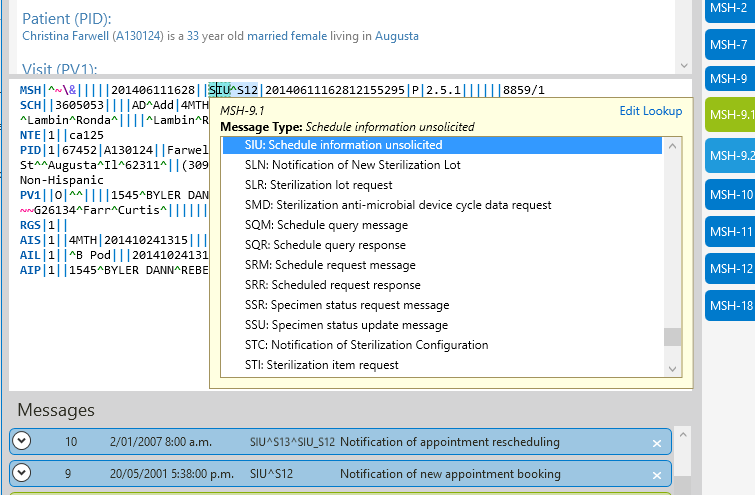Click the RGS segment name
Viewport: 755px width, 495px height.
point(30,225)
